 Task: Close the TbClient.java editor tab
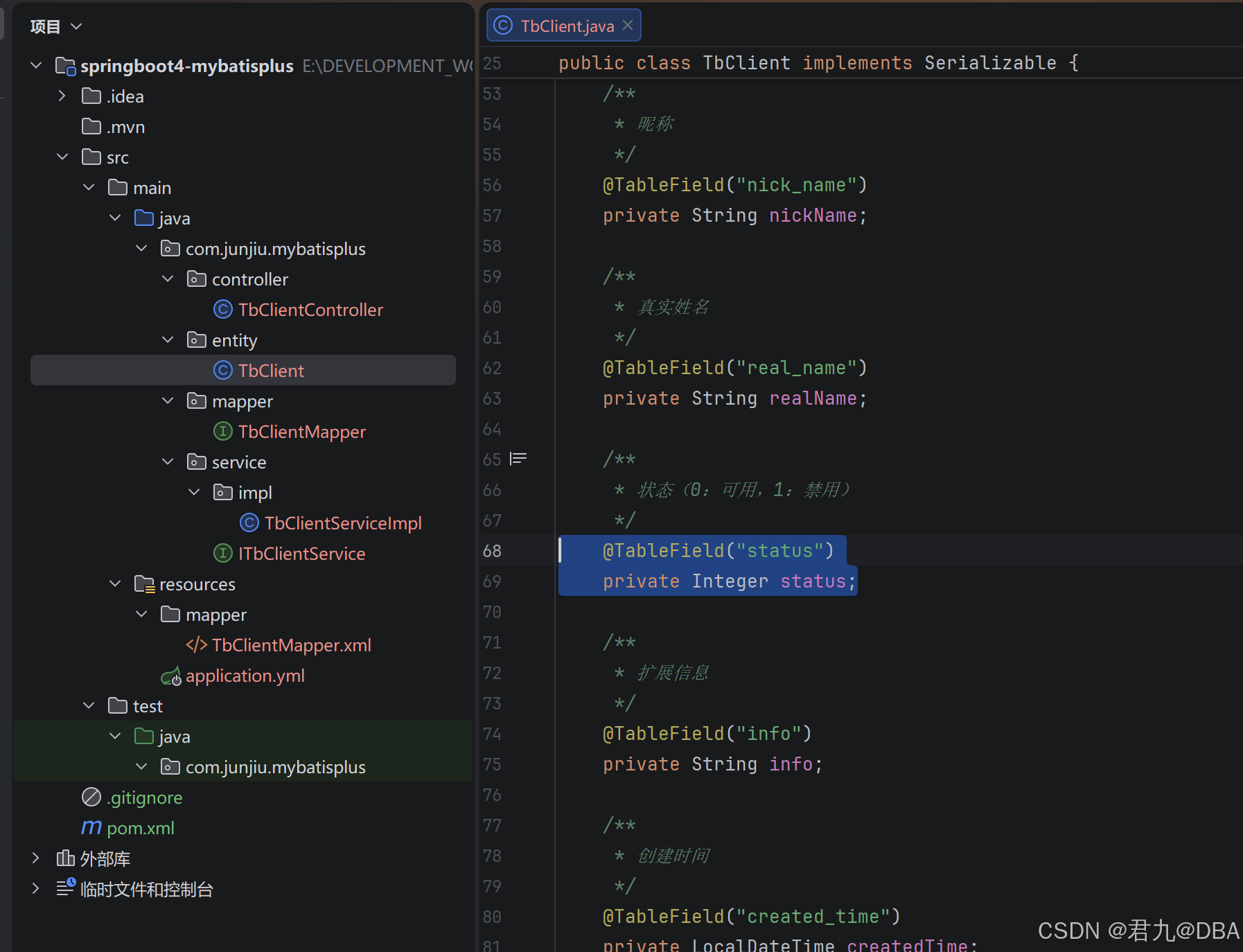point(628,26)
